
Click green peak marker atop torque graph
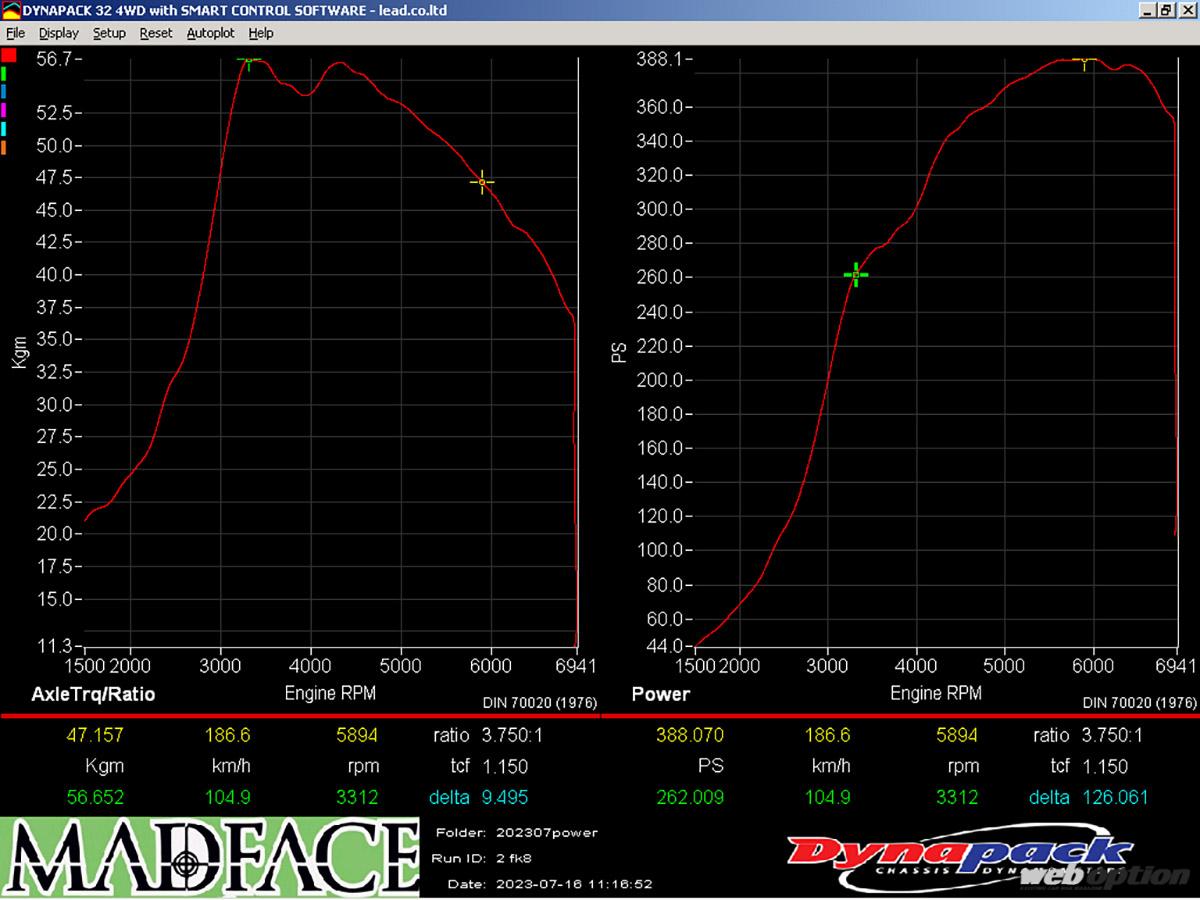pos(248,61)
